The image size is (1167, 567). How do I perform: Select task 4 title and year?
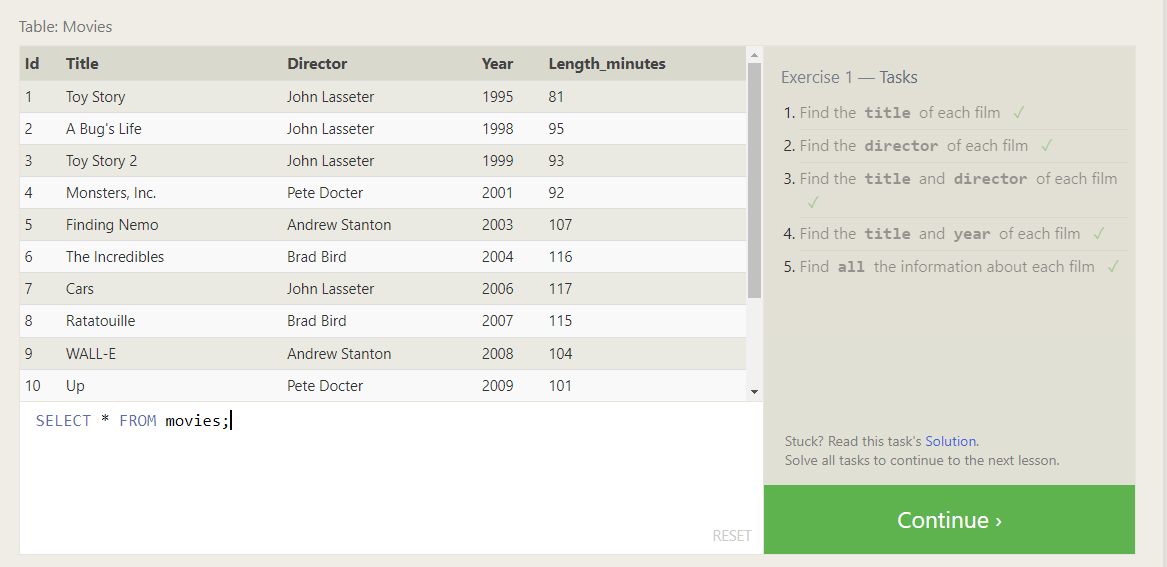939,234
